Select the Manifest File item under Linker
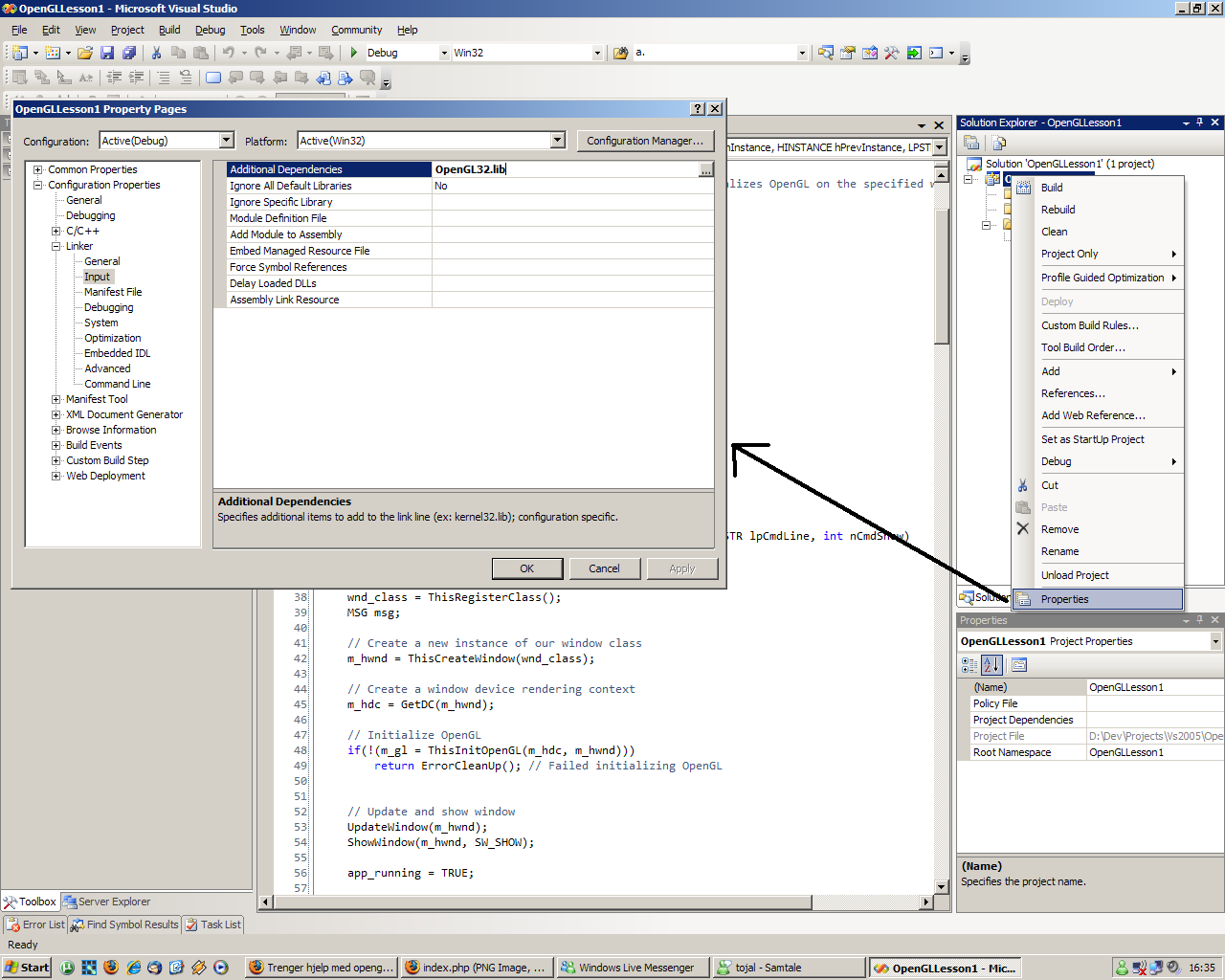 [113, 292]
